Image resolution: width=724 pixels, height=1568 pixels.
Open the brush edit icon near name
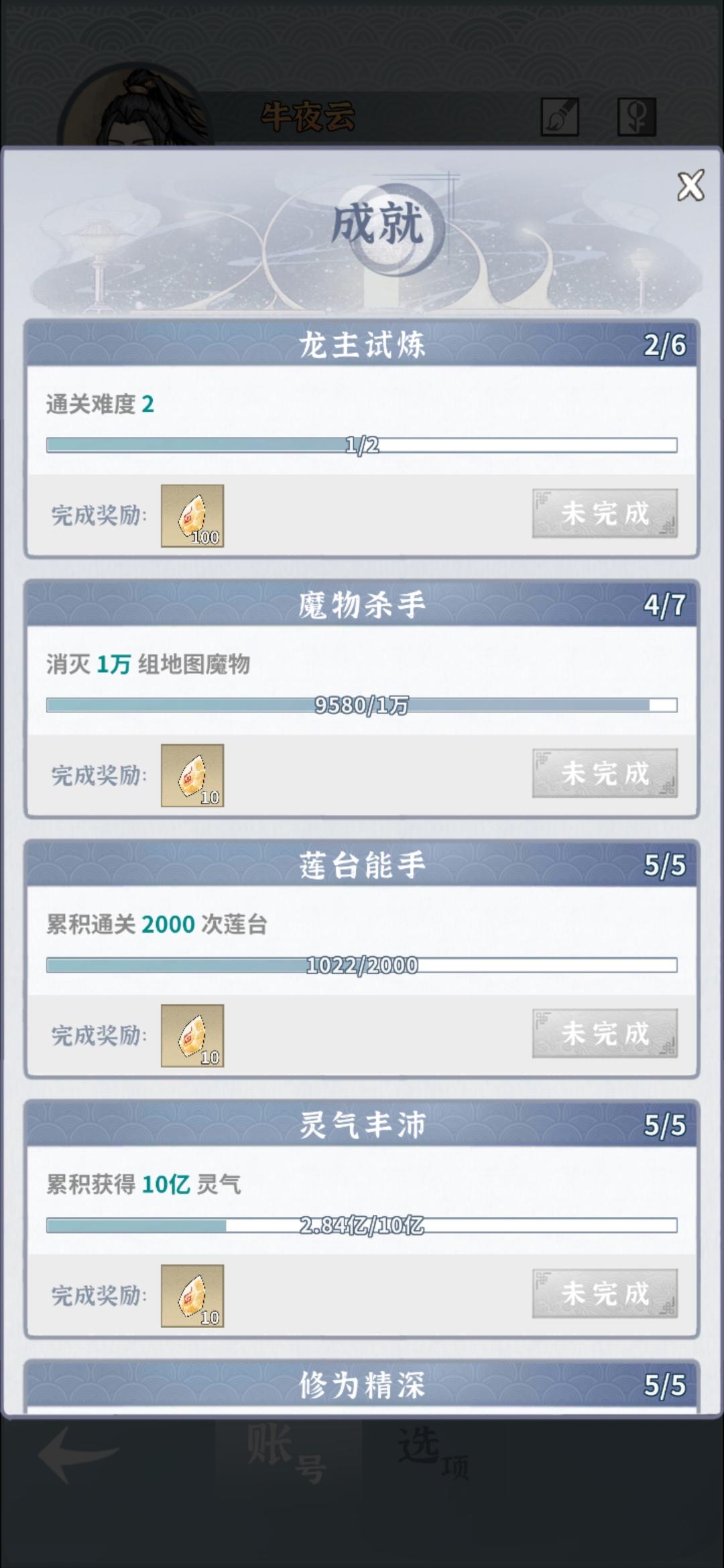pos(560,117)
